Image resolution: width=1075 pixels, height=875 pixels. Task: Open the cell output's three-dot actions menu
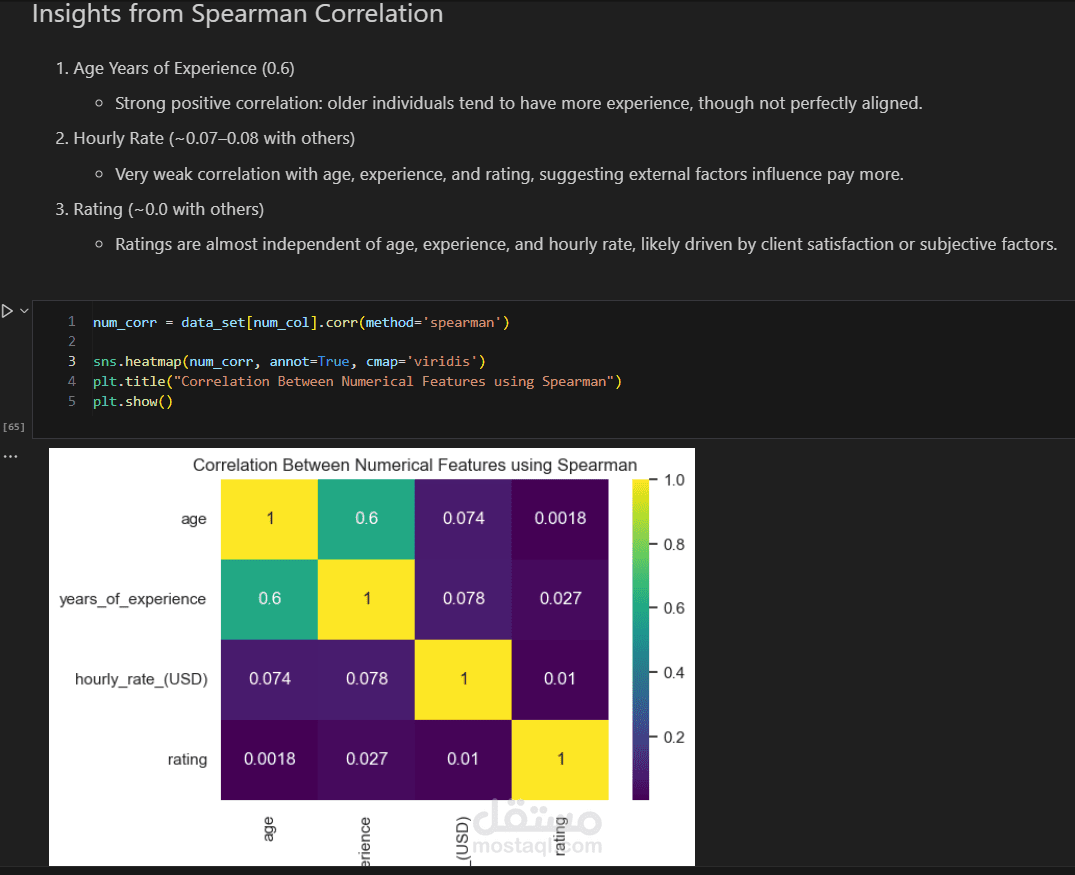tap(10, 457)
